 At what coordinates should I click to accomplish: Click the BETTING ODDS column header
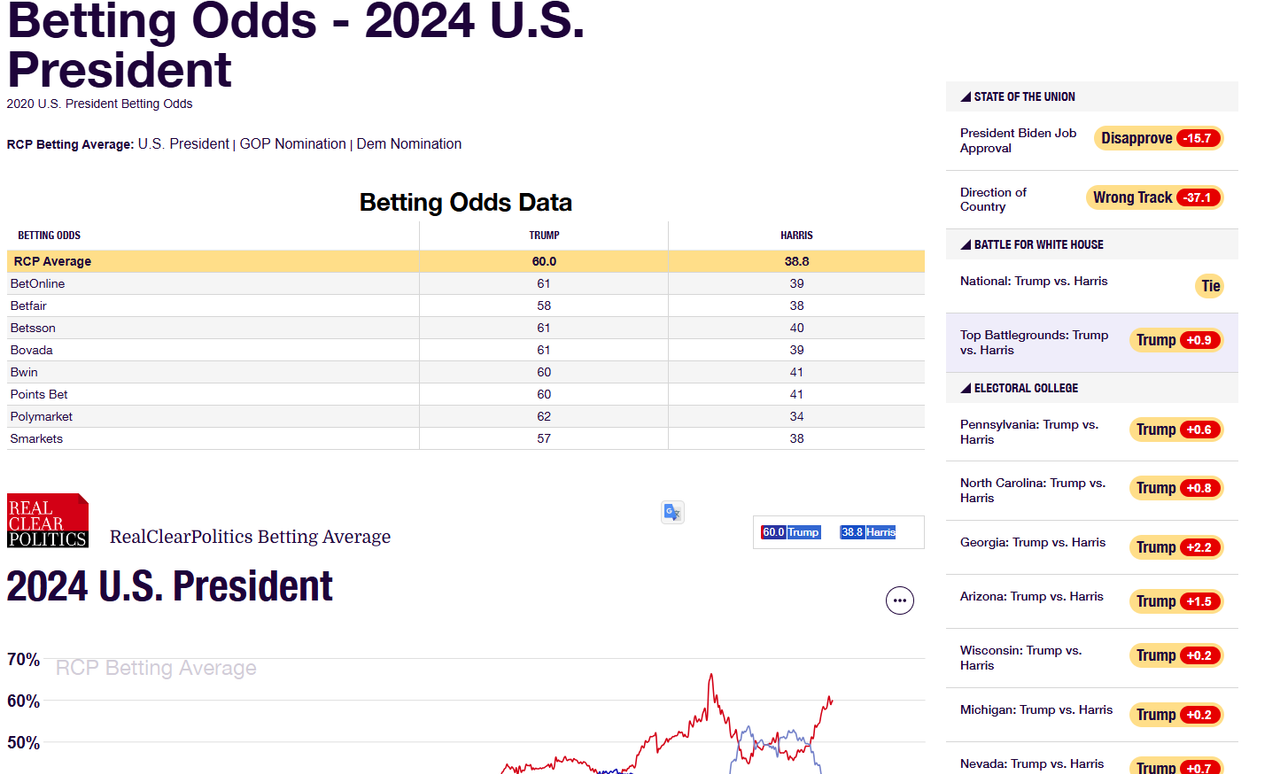pyautogui.click(x=49, y=236)
